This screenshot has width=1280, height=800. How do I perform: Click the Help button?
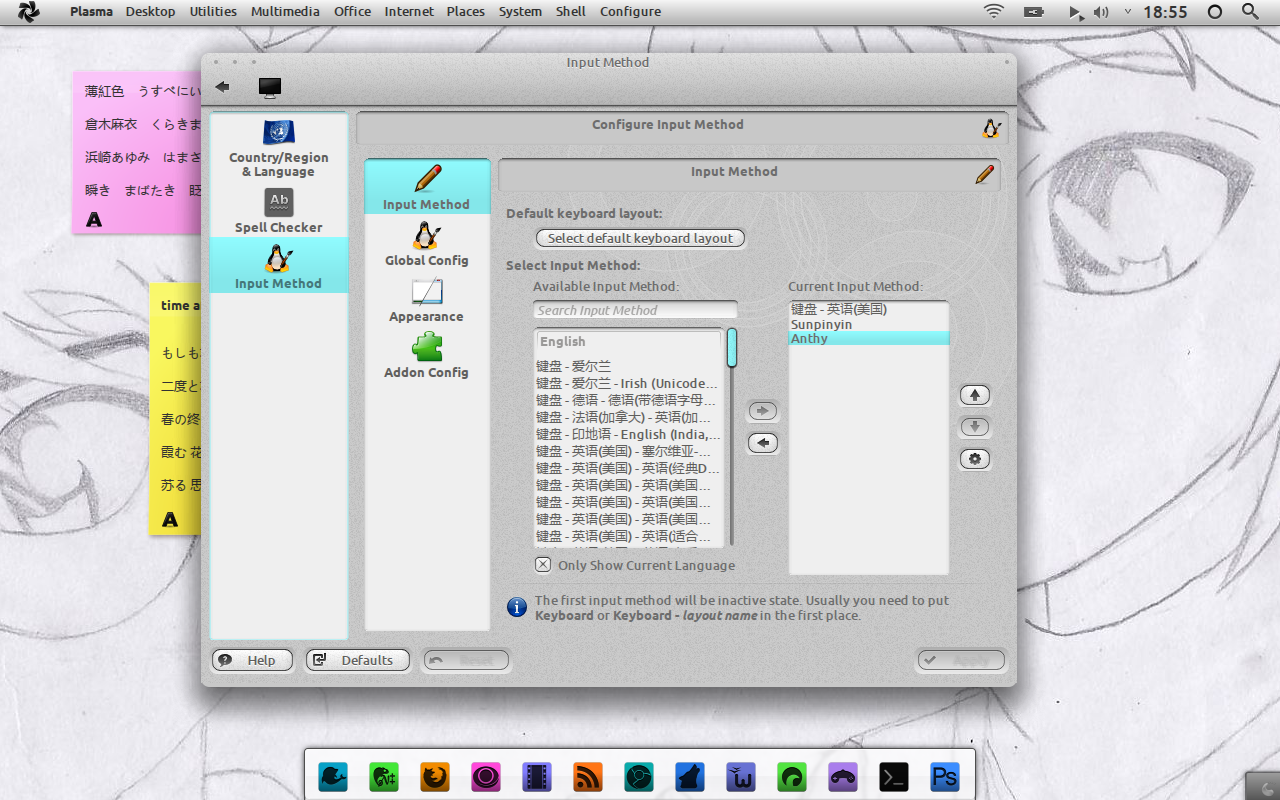(x=252, y=660)
